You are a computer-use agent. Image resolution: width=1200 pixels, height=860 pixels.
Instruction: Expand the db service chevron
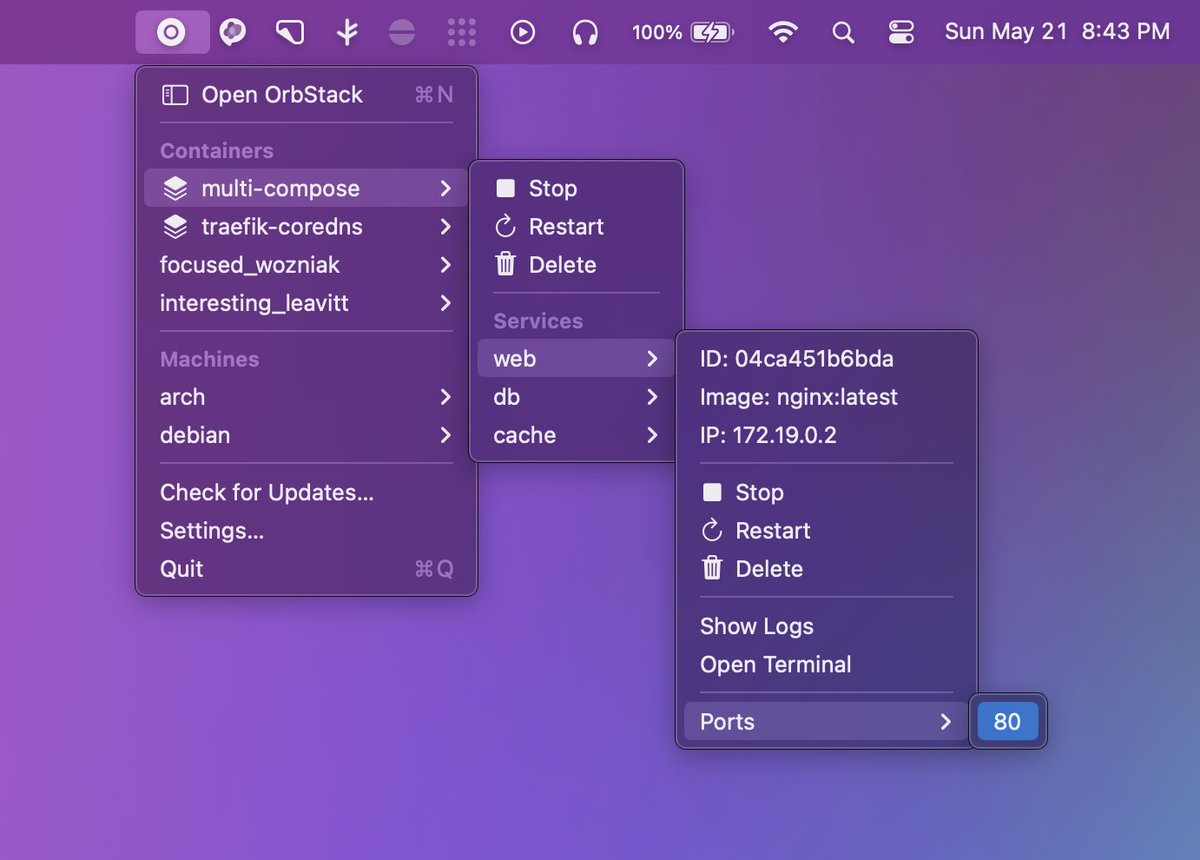[x=652, y=397]
